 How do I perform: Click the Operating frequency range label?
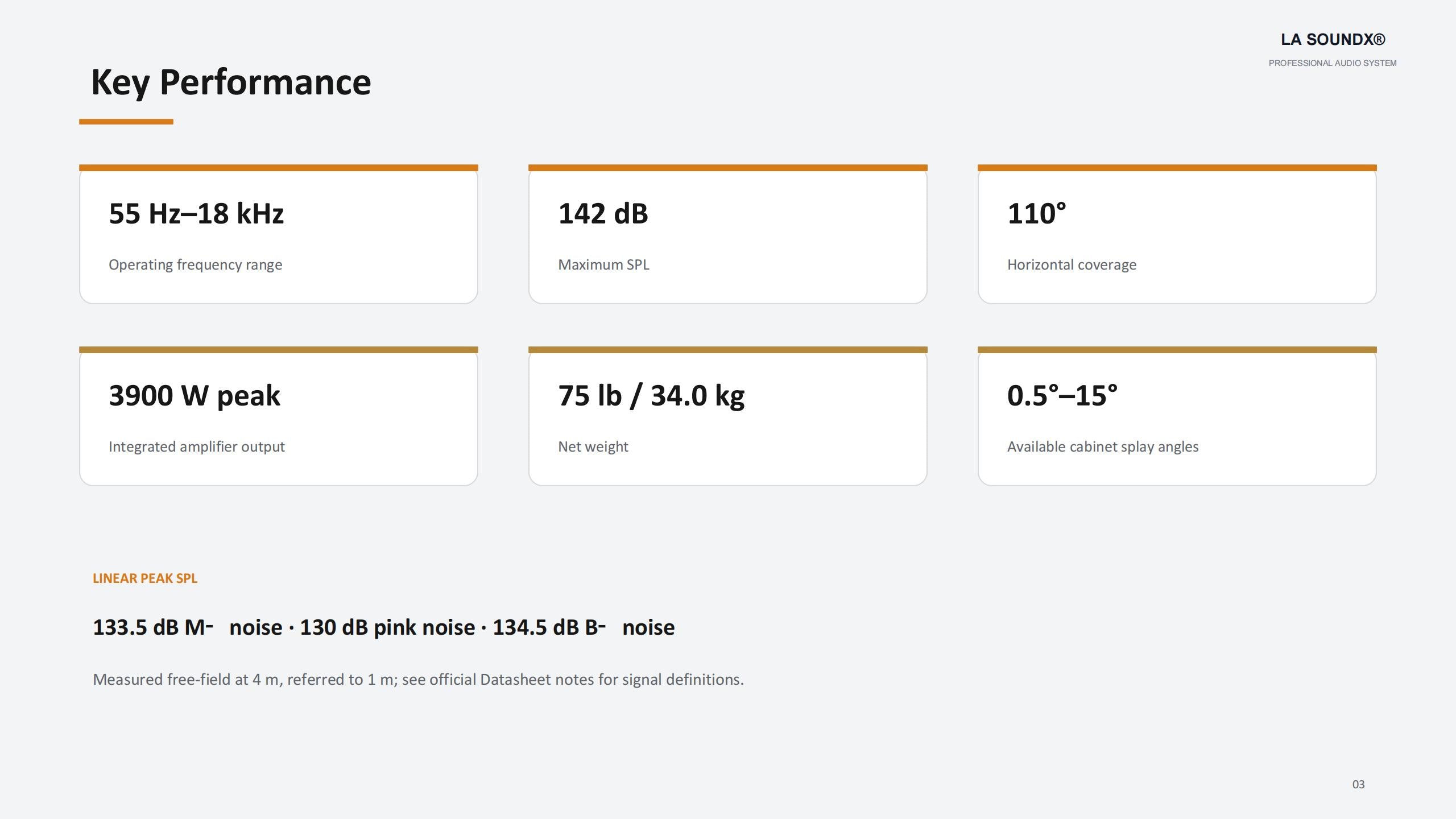click(195, 265)
